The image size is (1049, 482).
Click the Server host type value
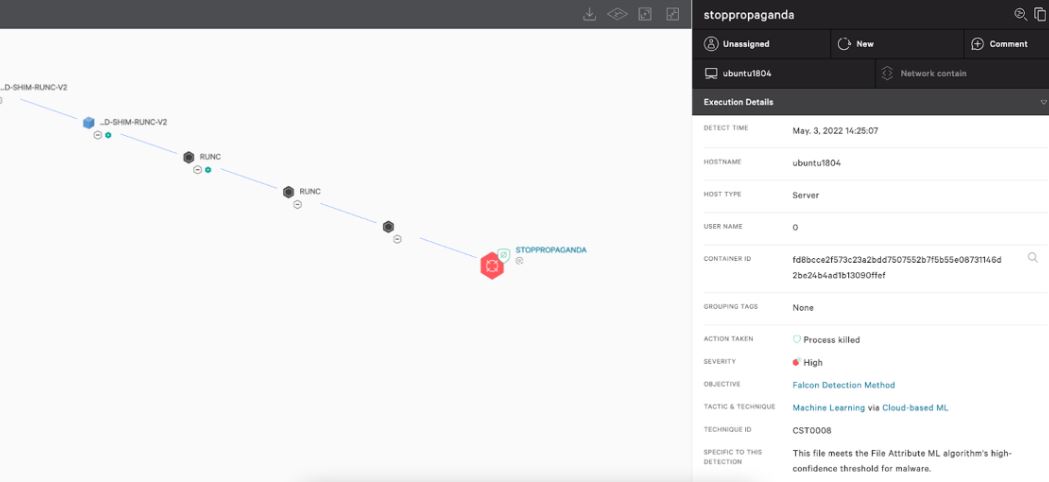(805, 195)
